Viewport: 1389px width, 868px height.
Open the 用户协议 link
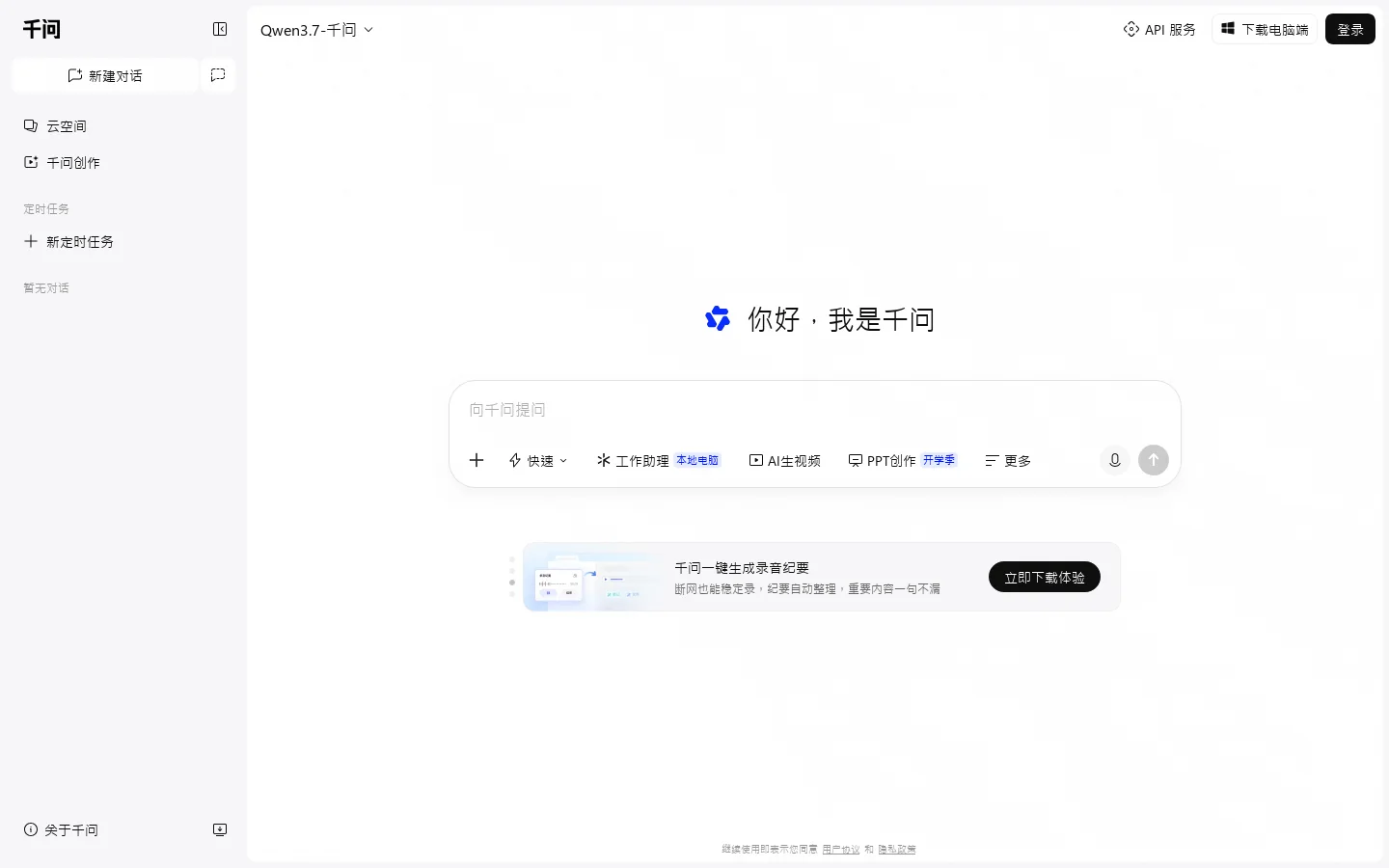(x=841, y=850)
